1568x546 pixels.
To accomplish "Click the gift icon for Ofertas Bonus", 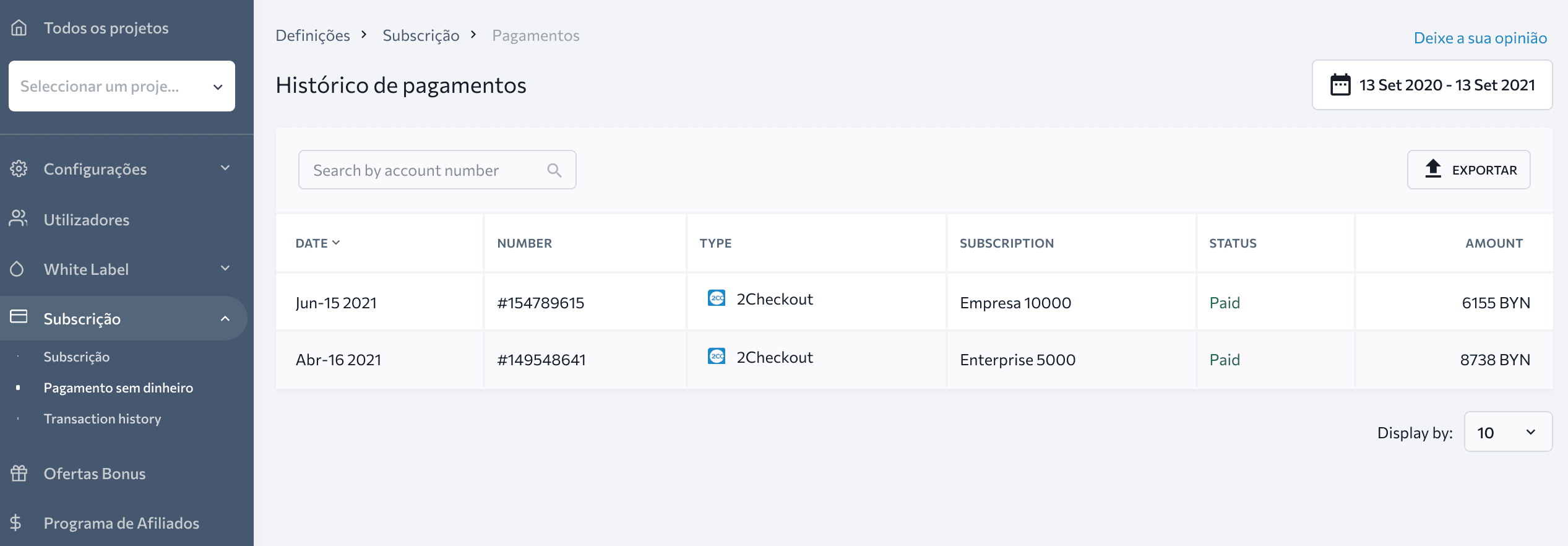I will tap(19, 473).
